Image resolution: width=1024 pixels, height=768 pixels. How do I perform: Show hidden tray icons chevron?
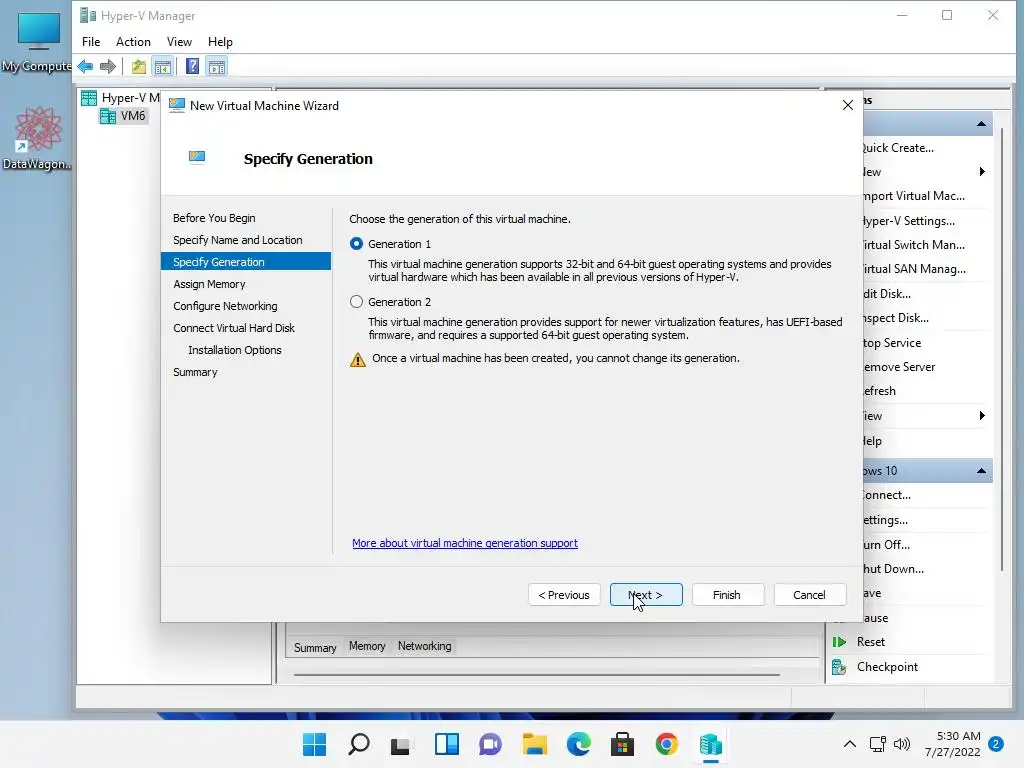(850, 744)
